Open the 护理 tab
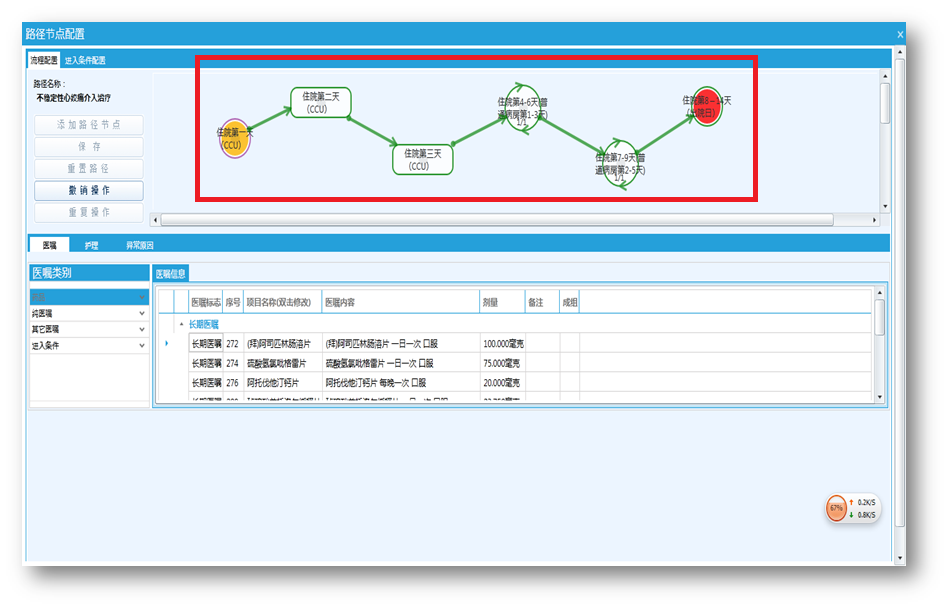 [x=91, y=245]
